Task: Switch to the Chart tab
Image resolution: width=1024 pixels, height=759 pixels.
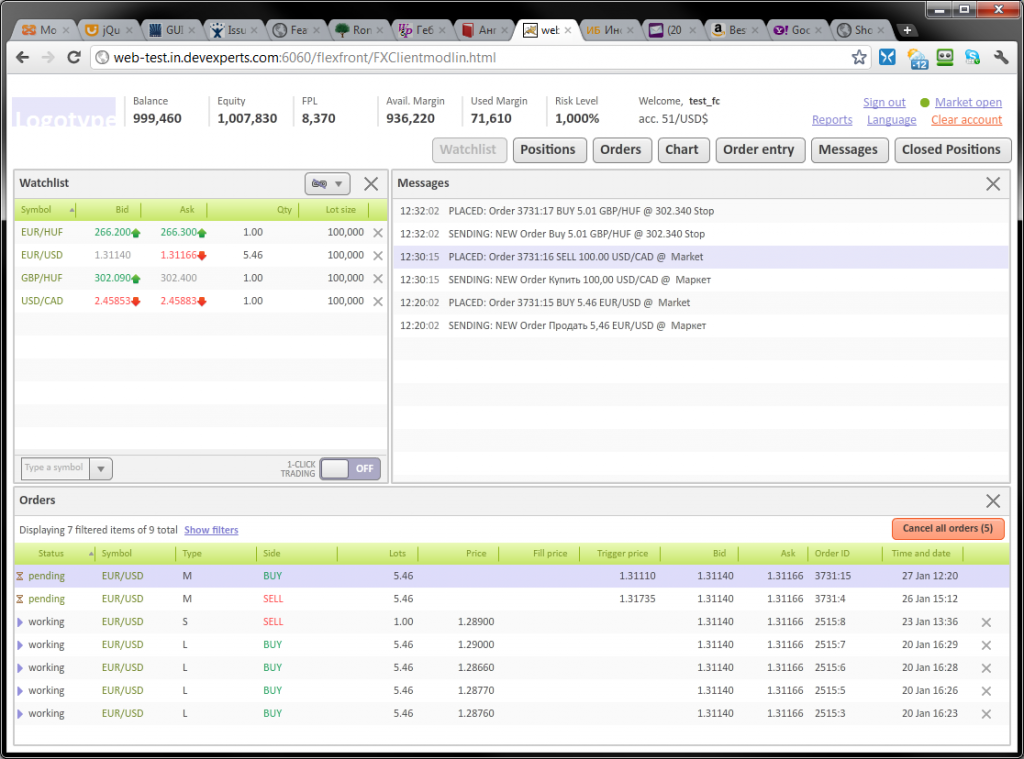Action: [682, 150]
